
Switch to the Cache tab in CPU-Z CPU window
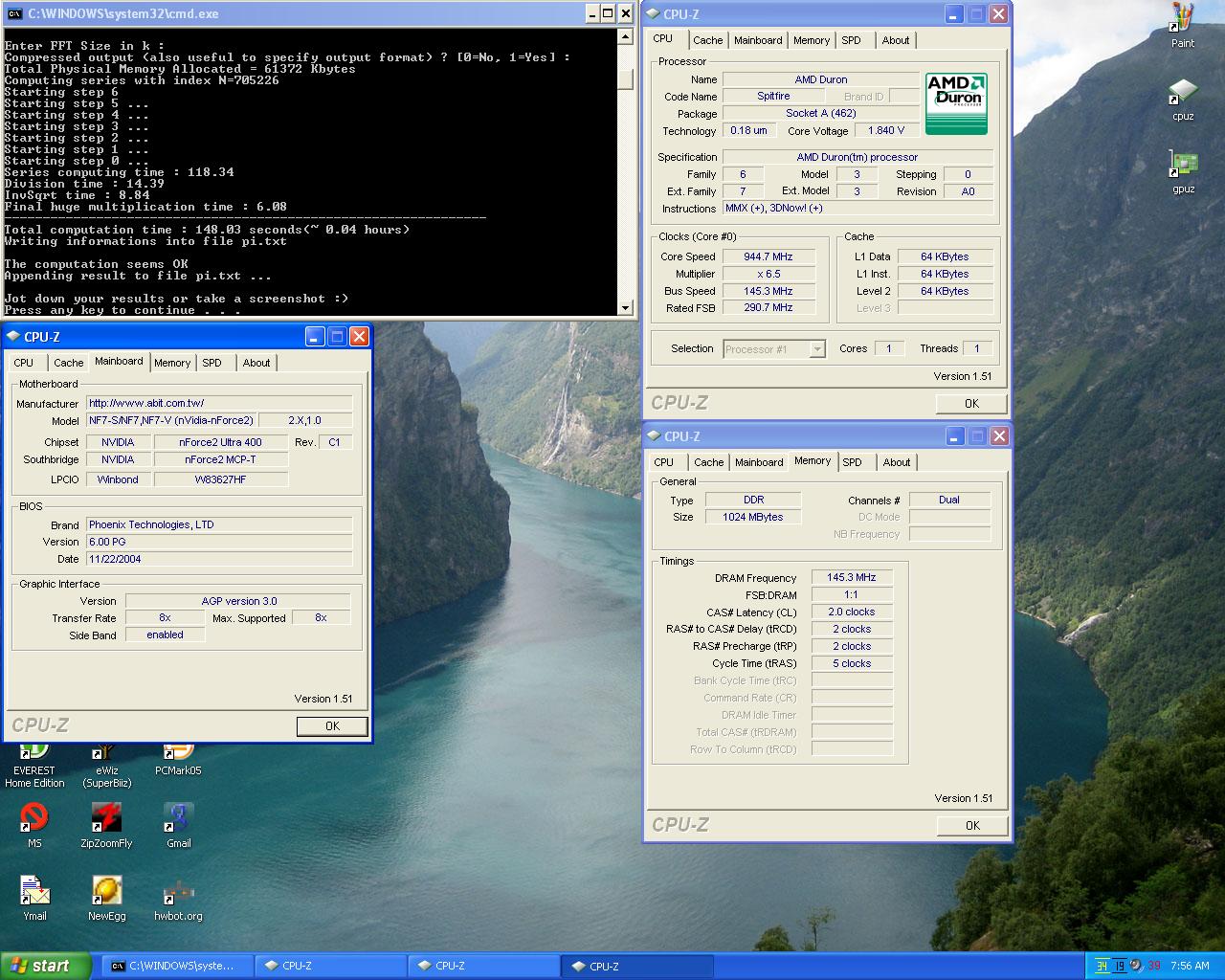pos(707,40)
